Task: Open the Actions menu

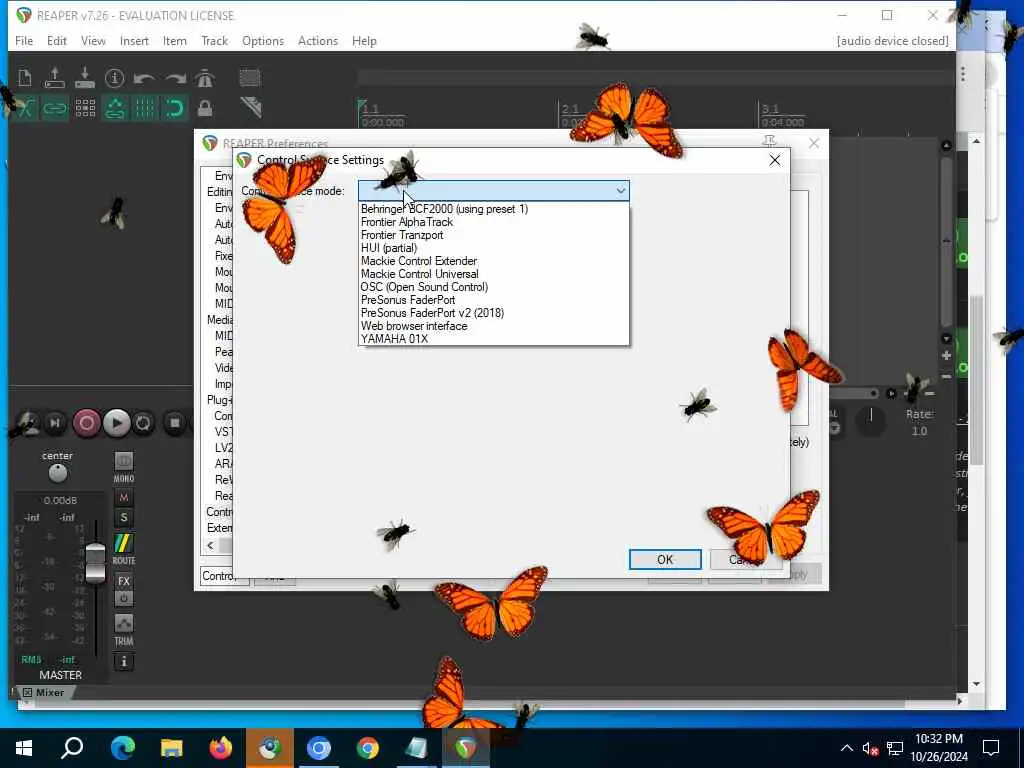Action: [x=317, y=40]
